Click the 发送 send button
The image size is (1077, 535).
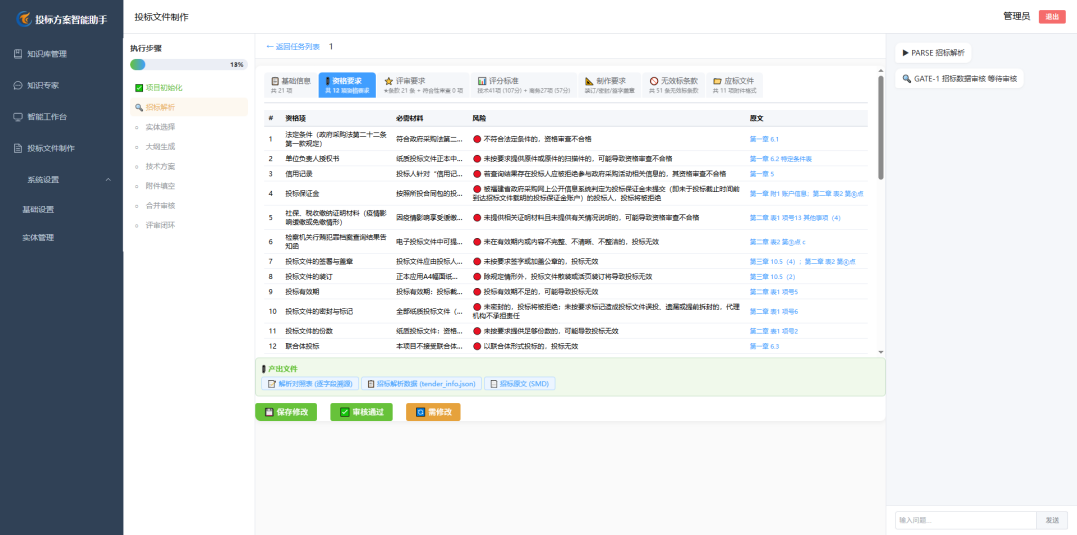pos(1052,521)
